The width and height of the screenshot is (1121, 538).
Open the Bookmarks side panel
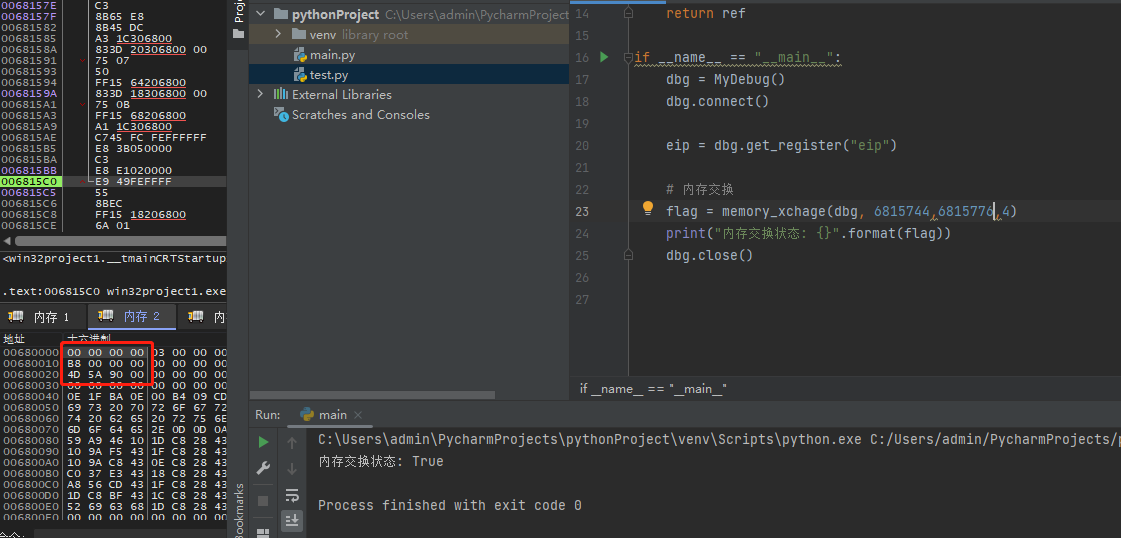click(239, 511)
